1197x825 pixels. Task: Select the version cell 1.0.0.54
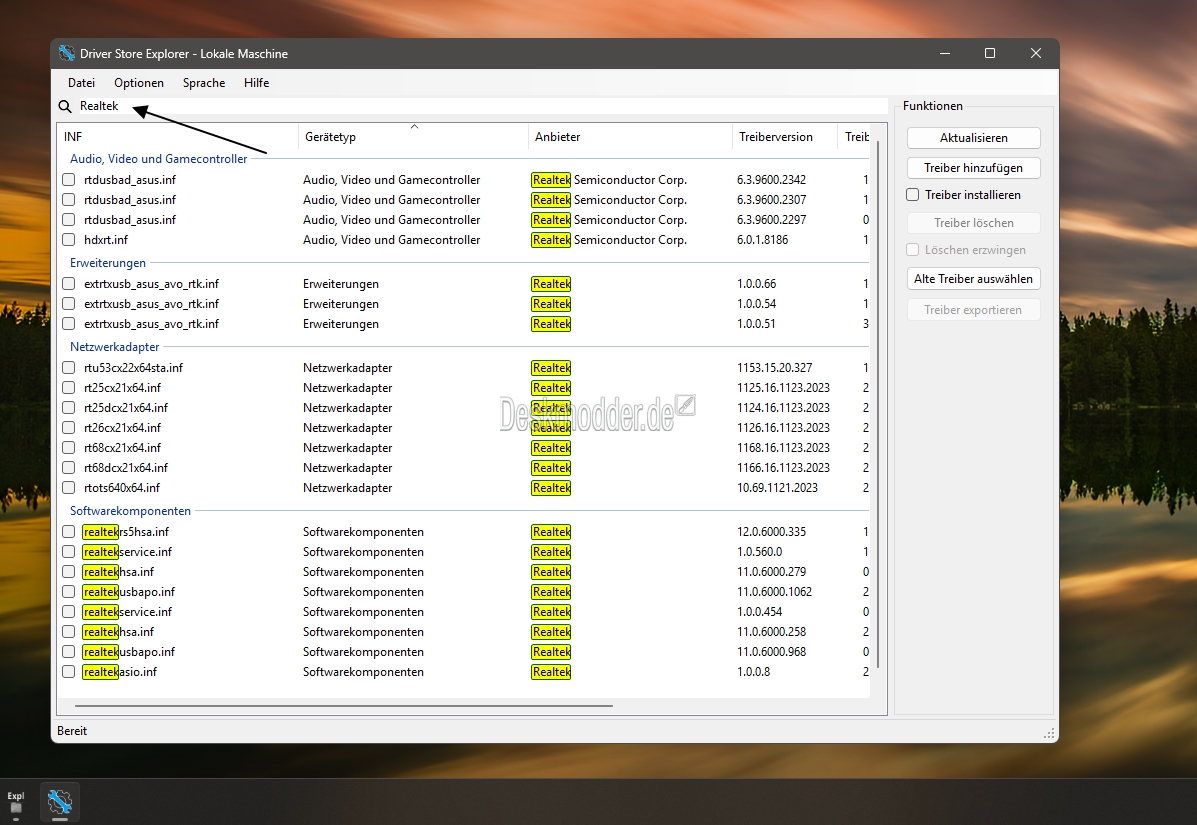click(757, 304)
